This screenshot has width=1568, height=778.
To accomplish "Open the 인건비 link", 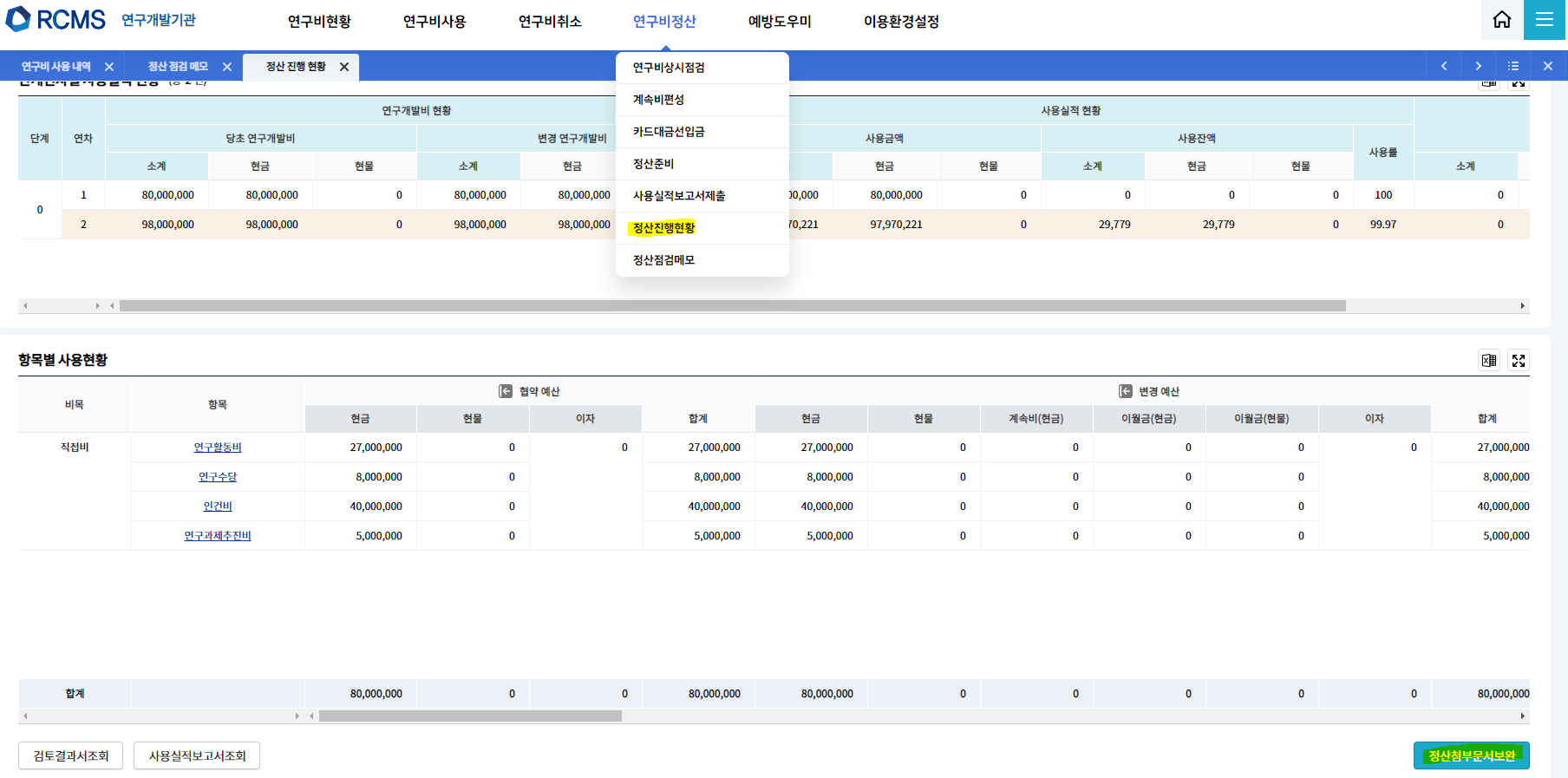I will point(218,507).
